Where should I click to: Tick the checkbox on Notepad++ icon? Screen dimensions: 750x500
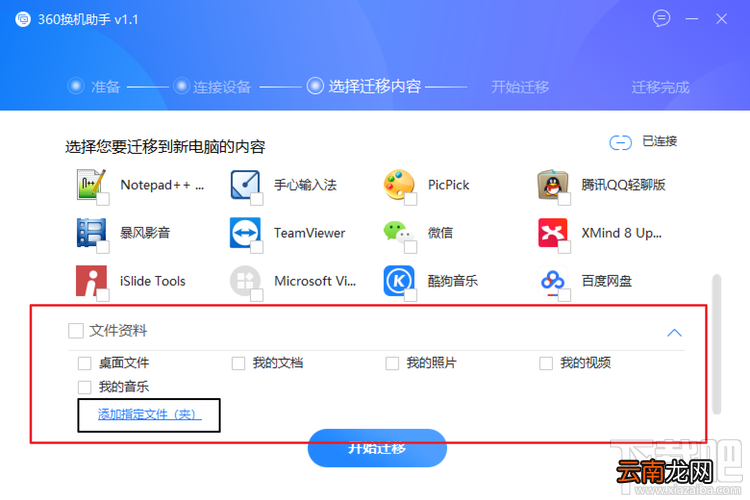(103, 199)
